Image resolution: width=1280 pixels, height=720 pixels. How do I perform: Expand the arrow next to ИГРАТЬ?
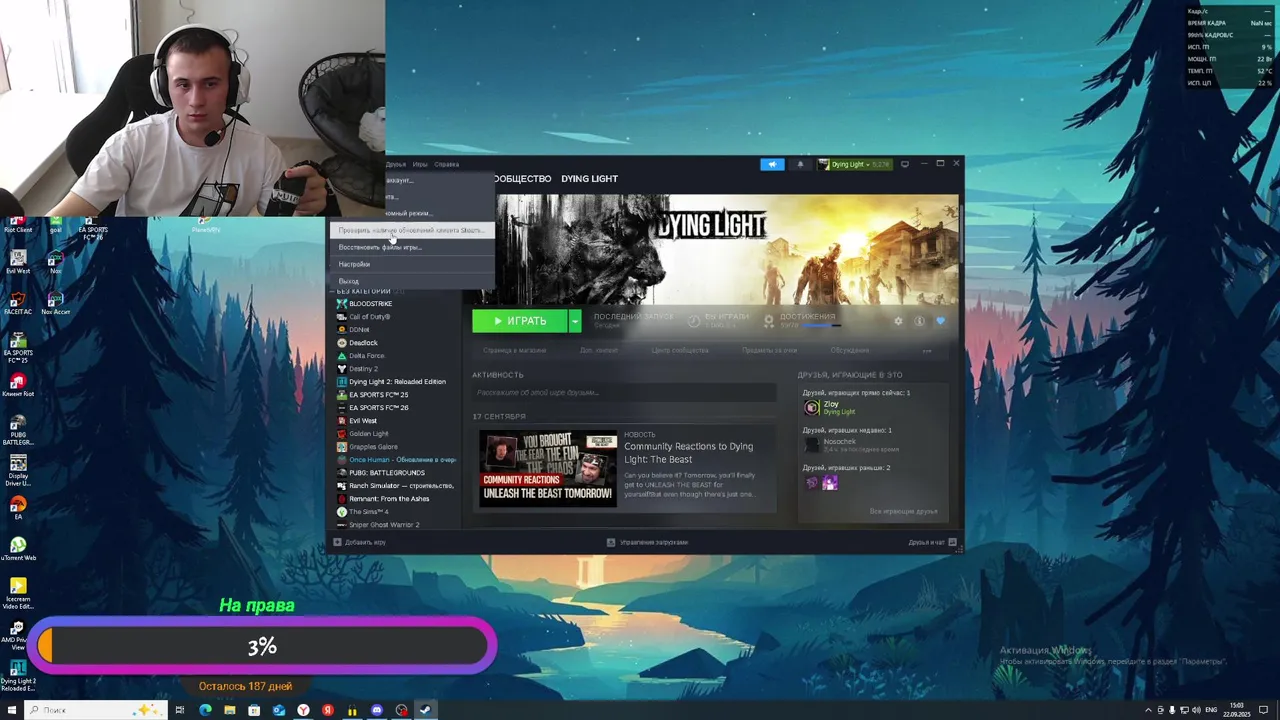pyautogui.click(x=575, y=321)
